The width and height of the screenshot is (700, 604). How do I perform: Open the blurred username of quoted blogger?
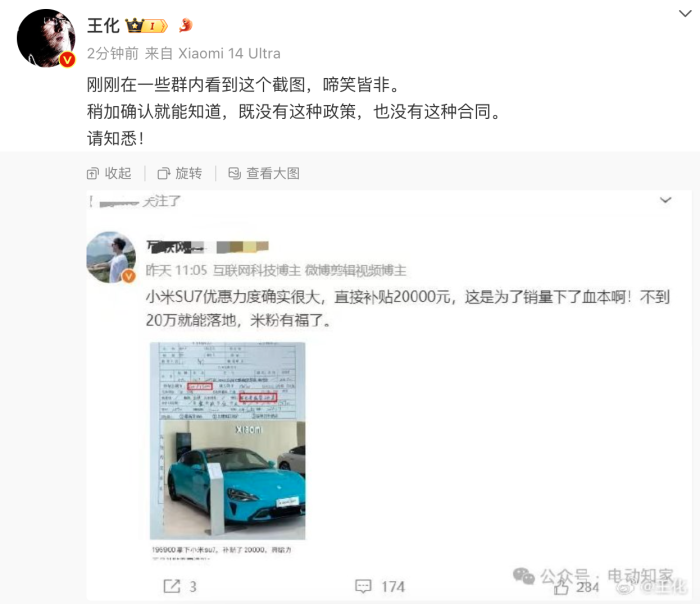pyautogui.click(x=175, y=246)
